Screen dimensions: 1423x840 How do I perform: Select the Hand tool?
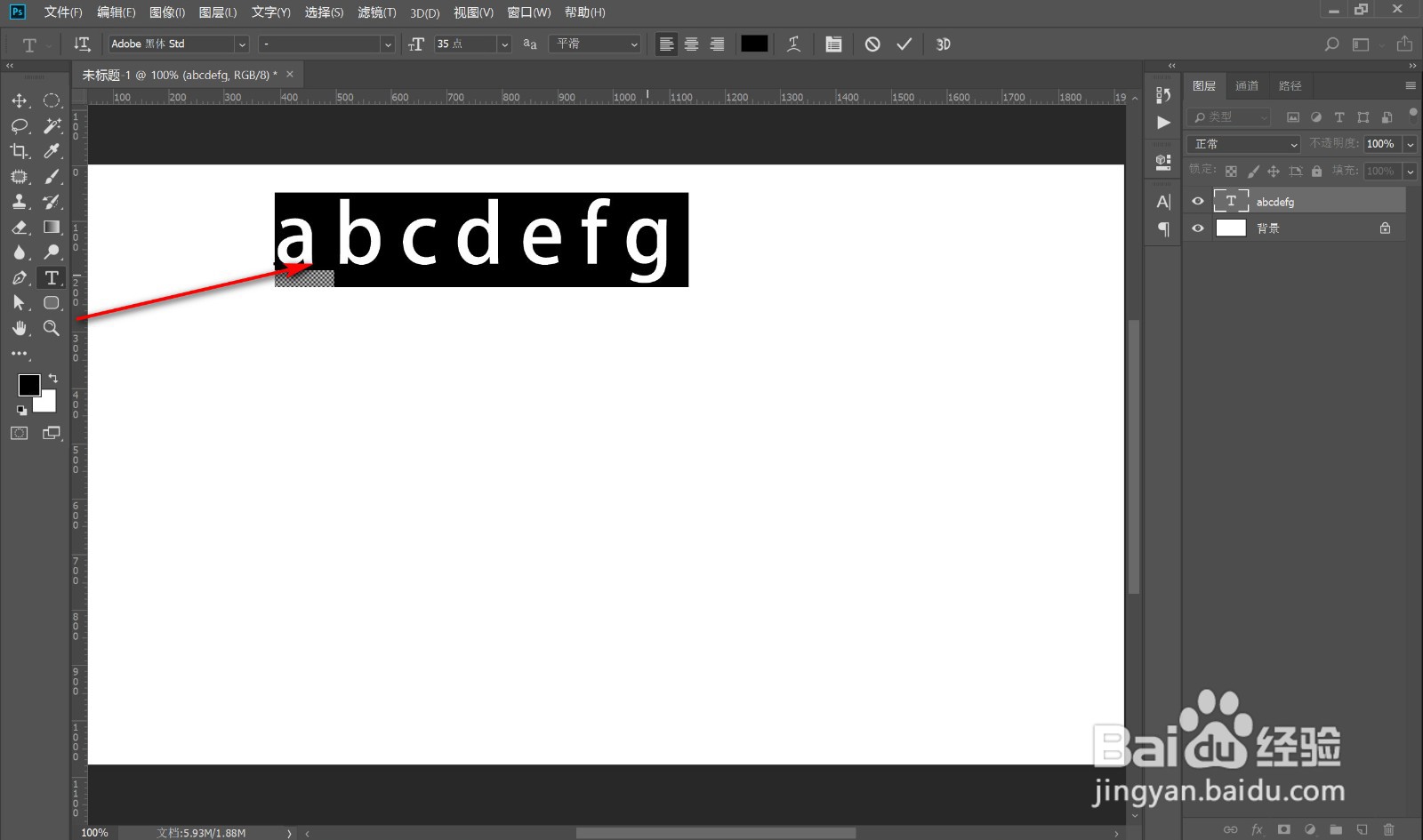(x=20, y=328)
